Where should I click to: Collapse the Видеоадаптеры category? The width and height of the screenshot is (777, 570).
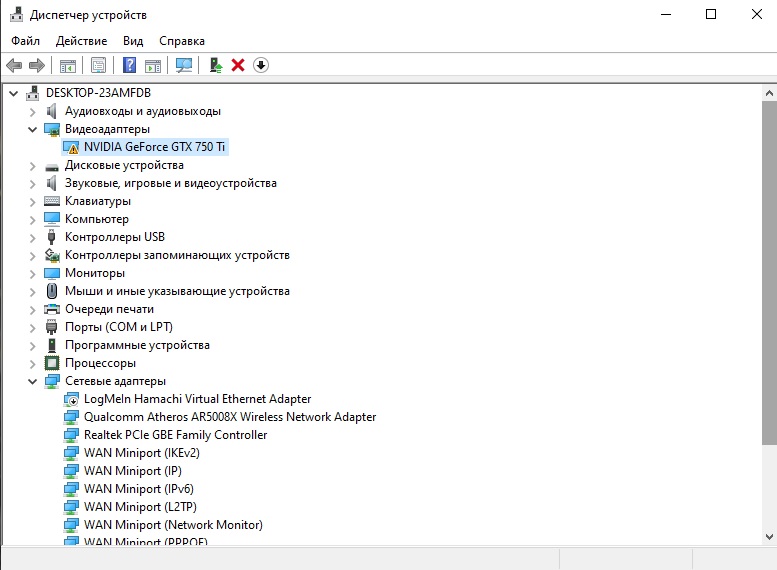point(33,129)
